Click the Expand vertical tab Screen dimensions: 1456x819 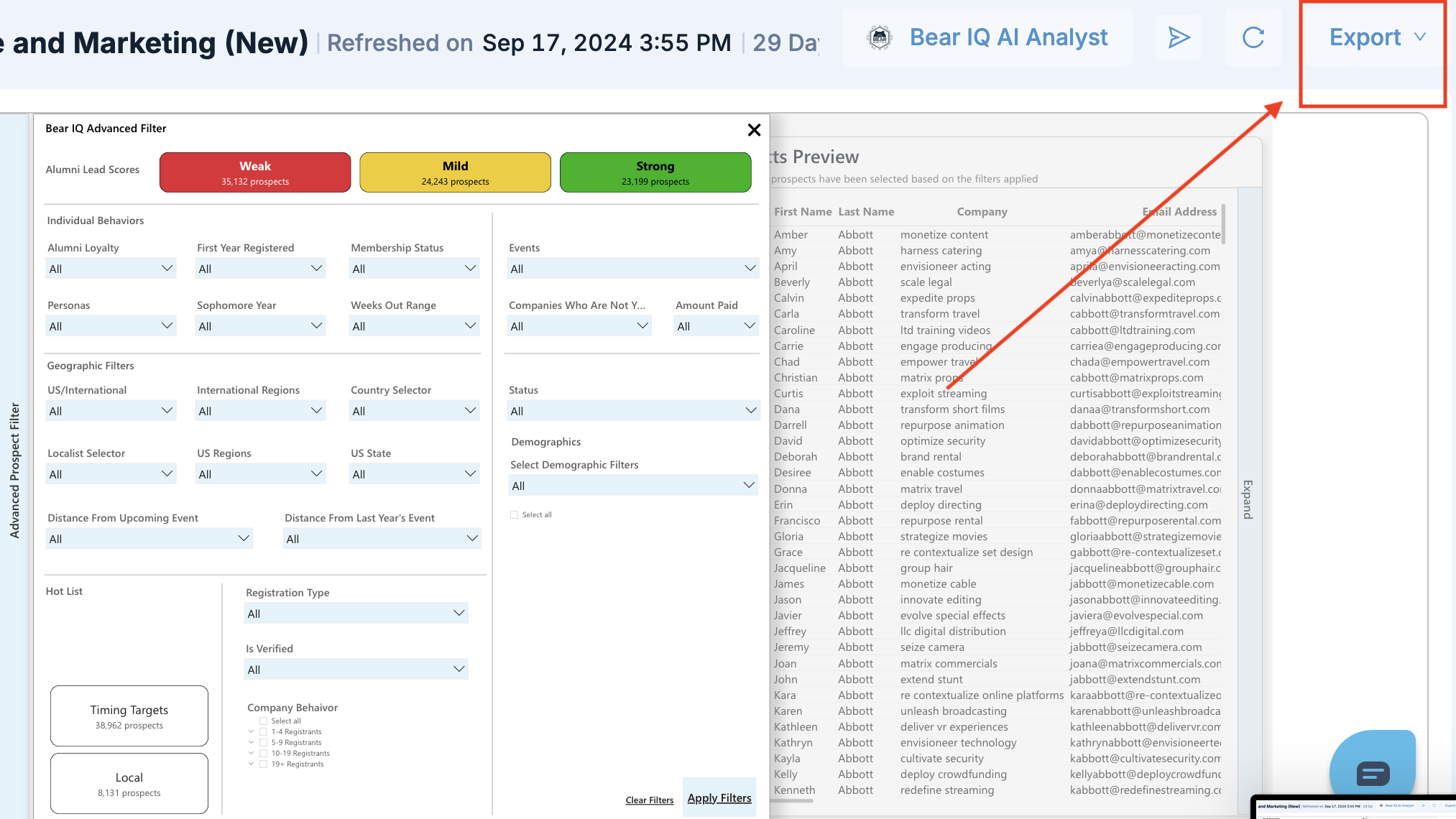(1248, 499)
